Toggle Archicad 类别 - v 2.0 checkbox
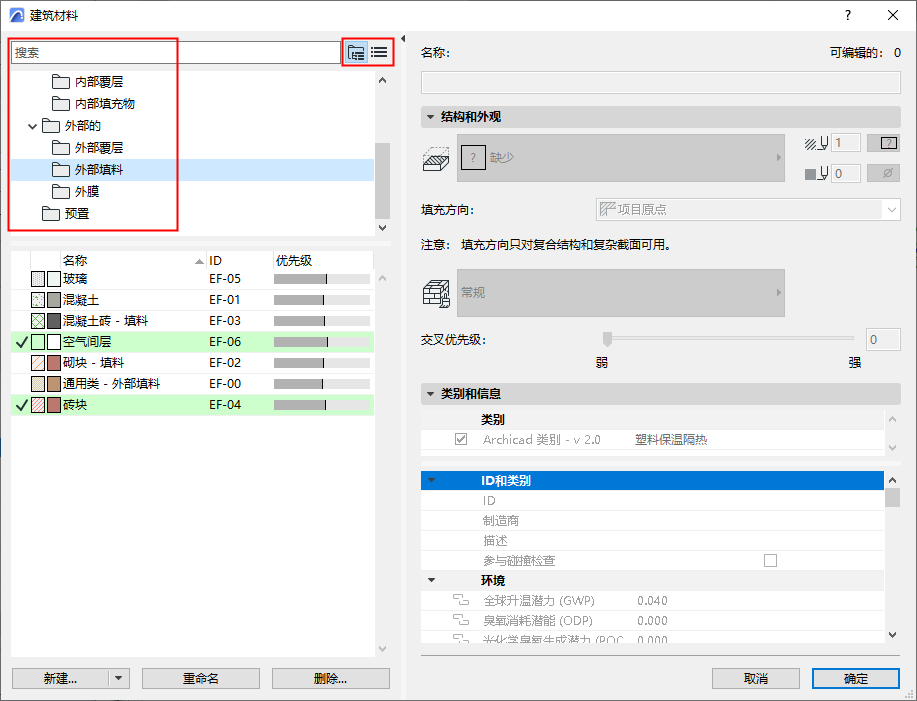The width and height of the screenshot is (917, 701). 461,439
